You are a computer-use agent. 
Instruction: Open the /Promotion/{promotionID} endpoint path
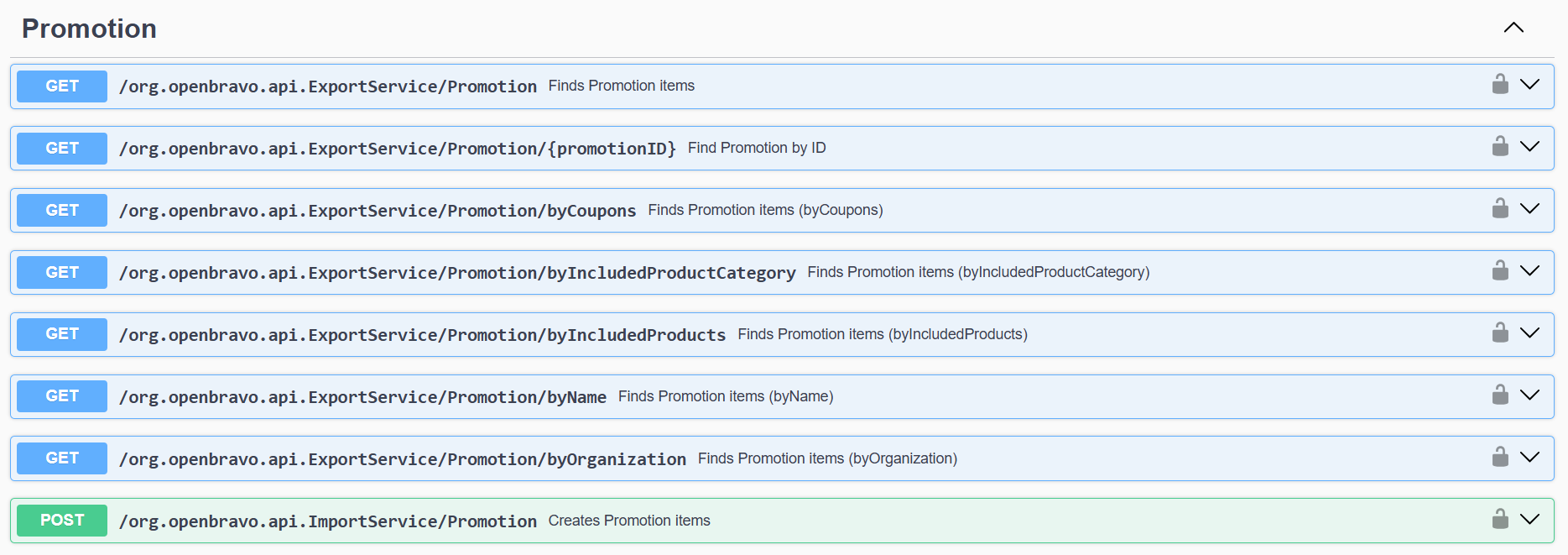coord(397,149)
